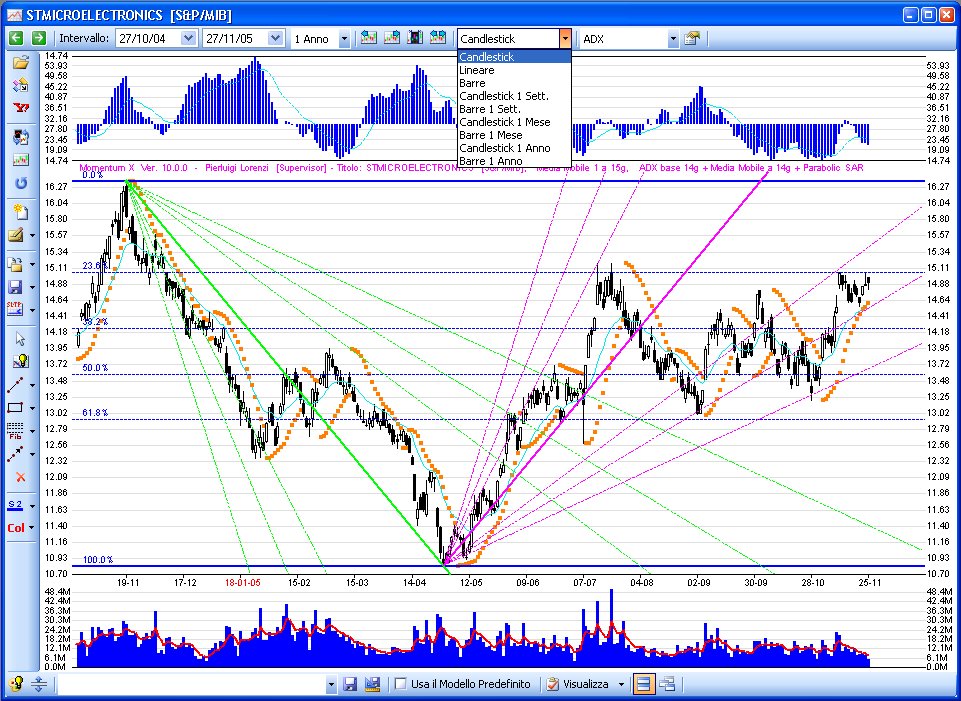Expand the '1 Anno' period dropdown
The height and width of the screenshot is (701, 961).
344,39
